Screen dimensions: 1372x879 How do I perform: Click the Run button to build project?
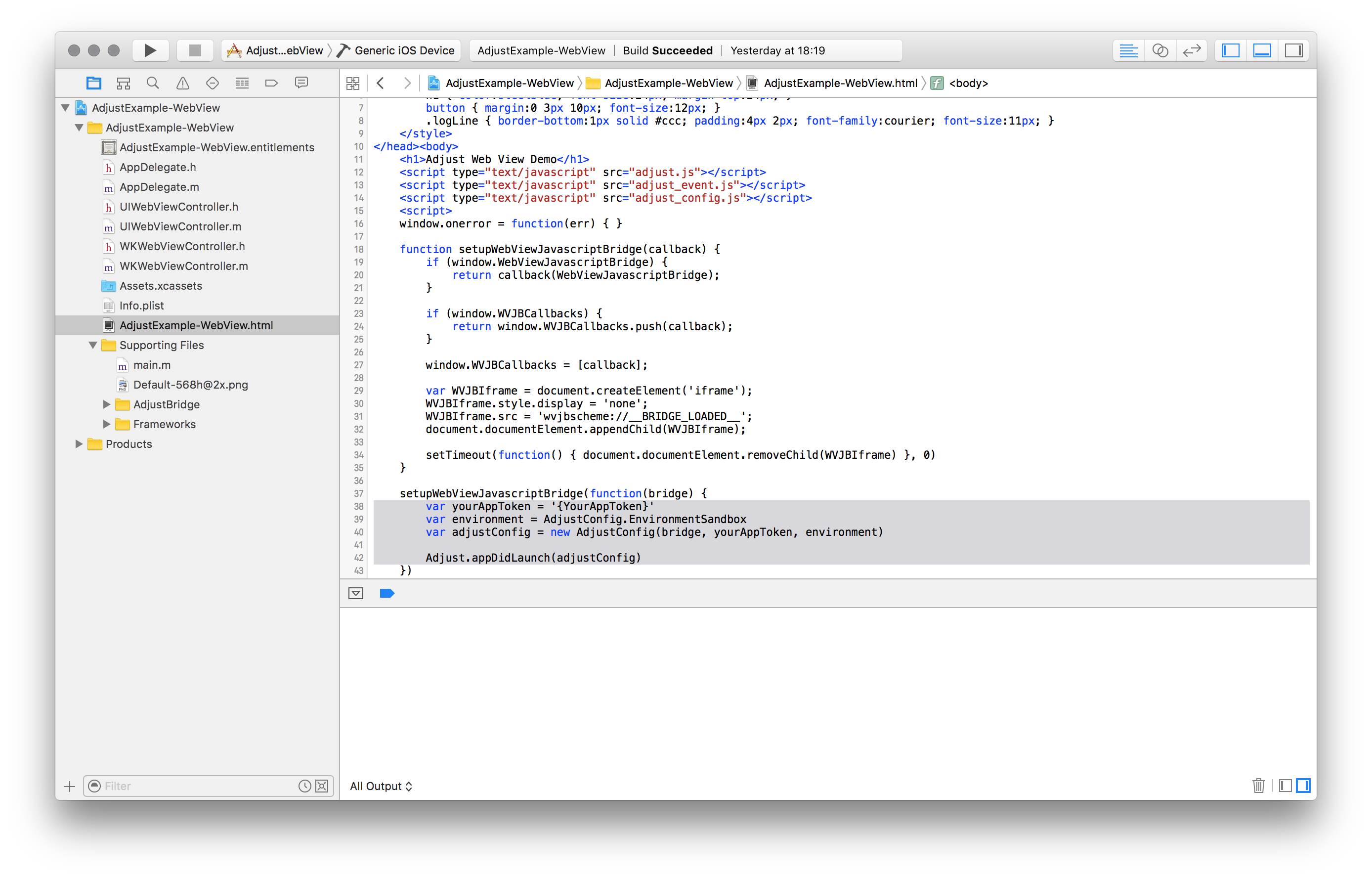[149, 49]
